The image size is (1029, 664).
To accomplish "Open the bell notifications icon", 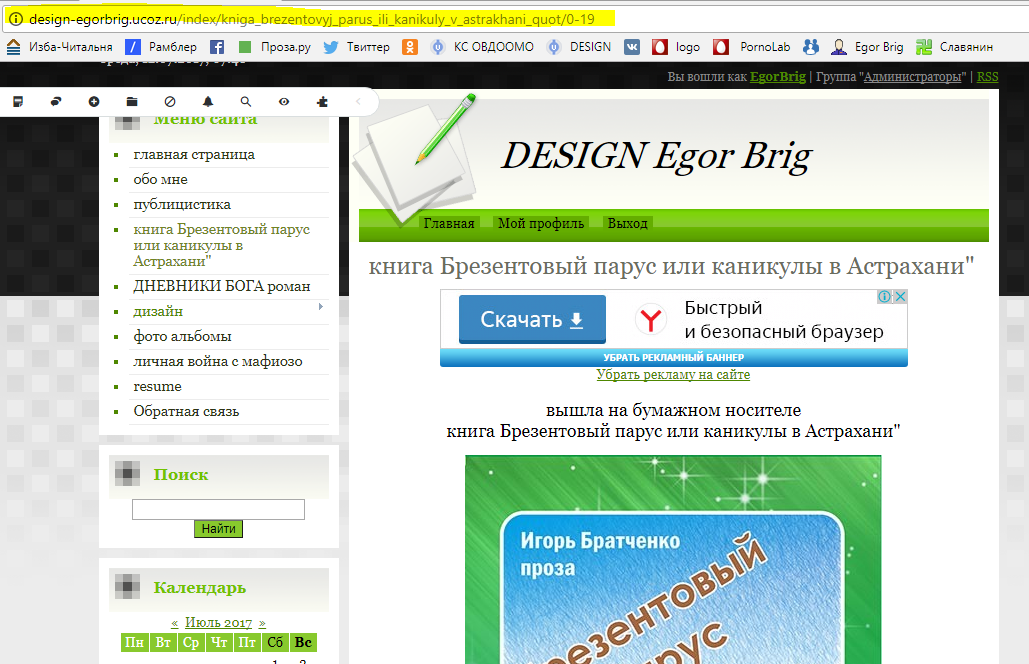I will pos(208,102).
